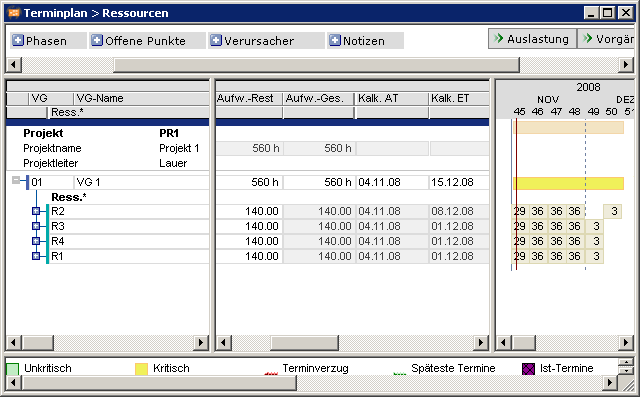Click calendar week 45 in Gantt header

519,112
